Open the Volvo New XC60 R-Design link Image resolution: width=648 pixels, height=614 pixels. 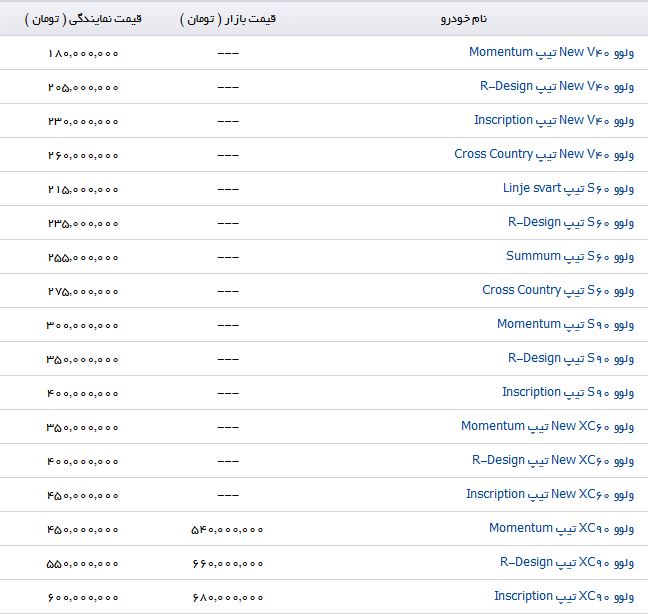click(553, 461)
